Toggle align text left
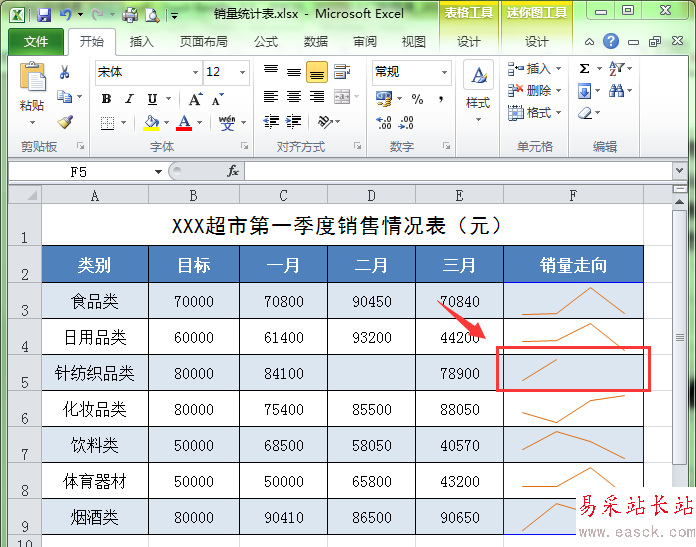Viewport: 696px width, 547px height. pos(271,96)
